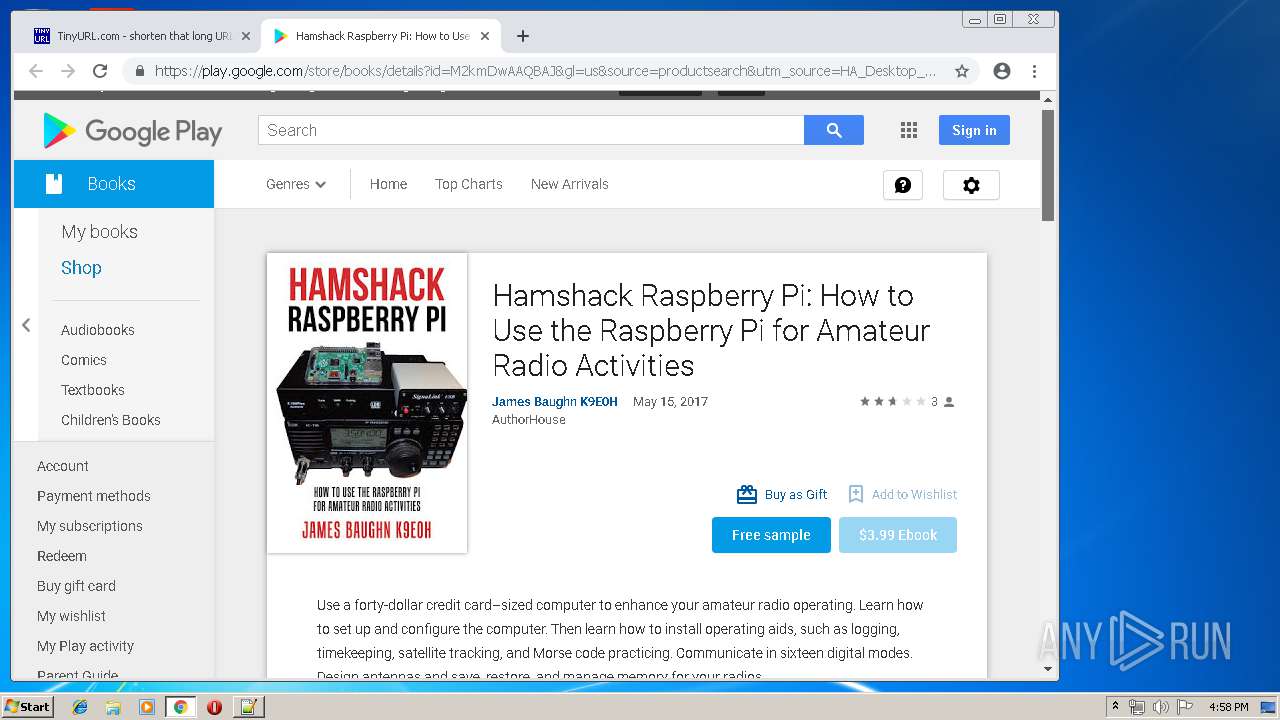This screenshot has width=1280, height=720.
Task: Click the AuthorHouse publisher text
Action: (x=528, y=420)
